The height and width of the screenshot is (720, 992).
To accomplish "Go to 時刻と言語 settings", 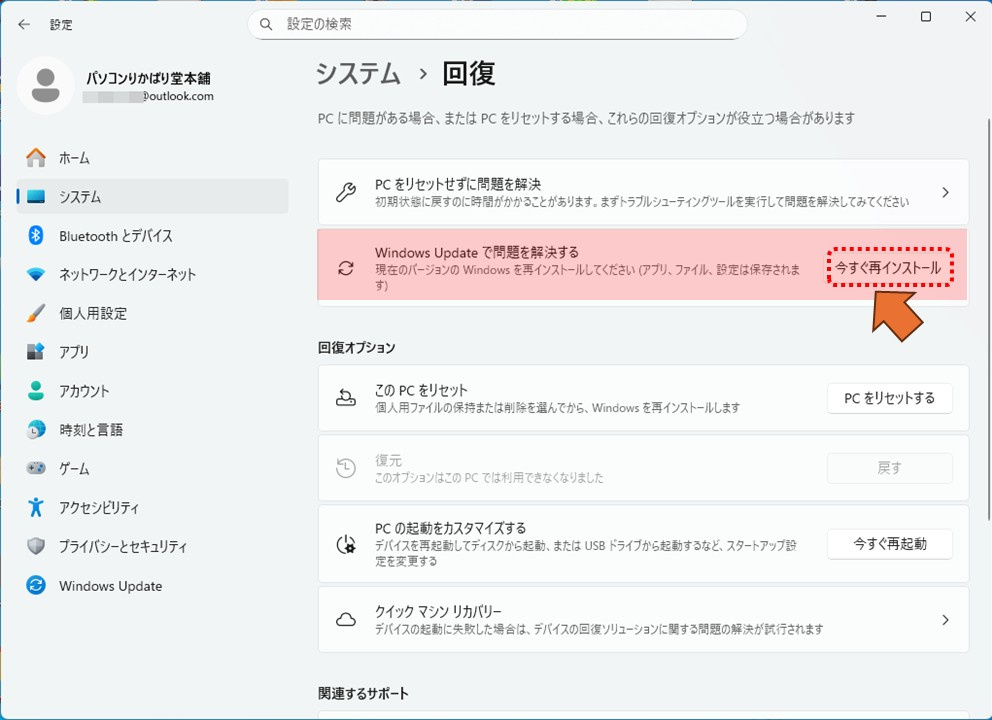I will point(90,430).
